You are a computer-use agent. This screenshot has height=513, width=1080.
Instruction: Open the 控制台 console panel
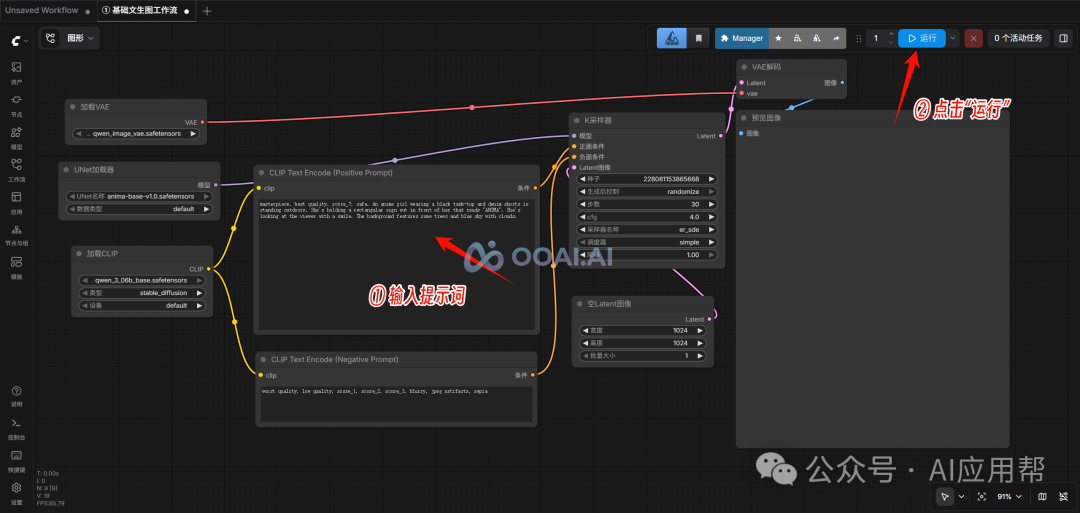[x=16, y=428]
